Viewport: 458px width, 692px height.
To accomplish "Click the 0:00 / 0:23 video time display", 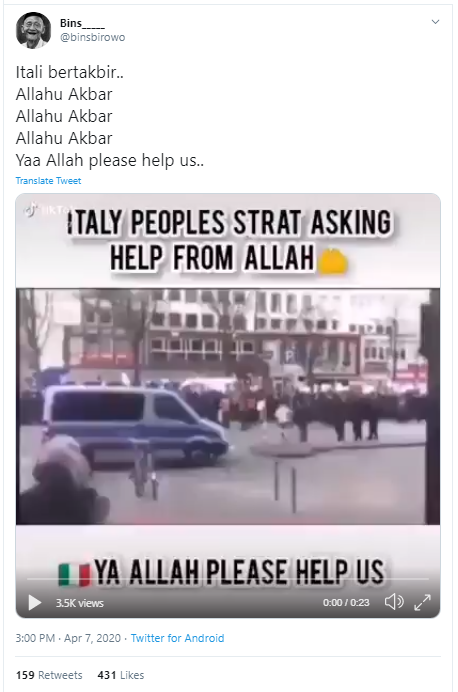I will click(346, 603).
